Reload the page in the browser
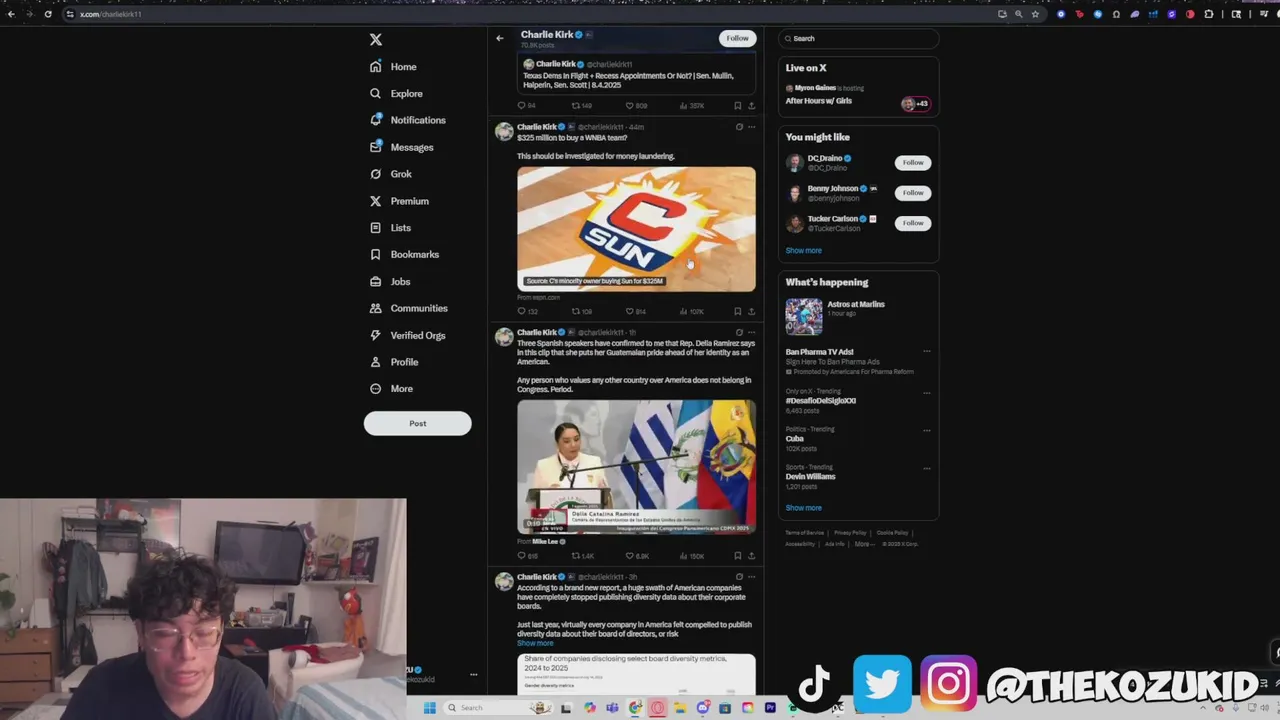The height and width of the screenshot is (720, 1280). click(47, 14)
